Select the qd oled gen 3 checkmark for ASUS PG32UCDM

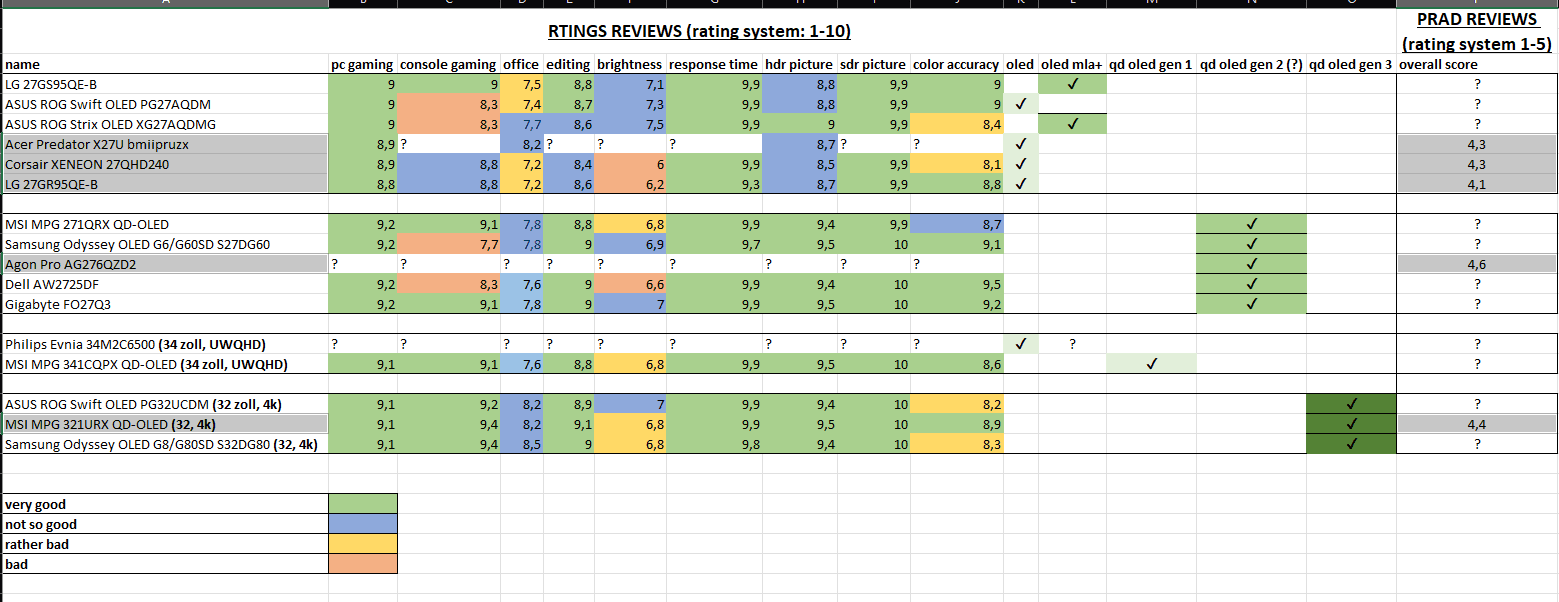pyautogui.click(x=1351, y=404)
